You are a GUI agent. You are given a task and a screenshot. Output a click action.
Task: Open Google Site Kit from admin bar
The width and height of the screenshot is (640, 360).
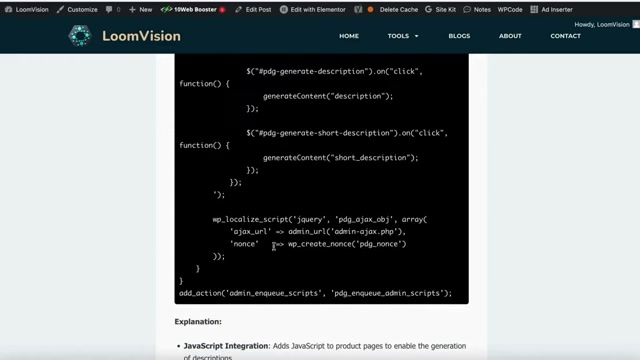point(440,9)
